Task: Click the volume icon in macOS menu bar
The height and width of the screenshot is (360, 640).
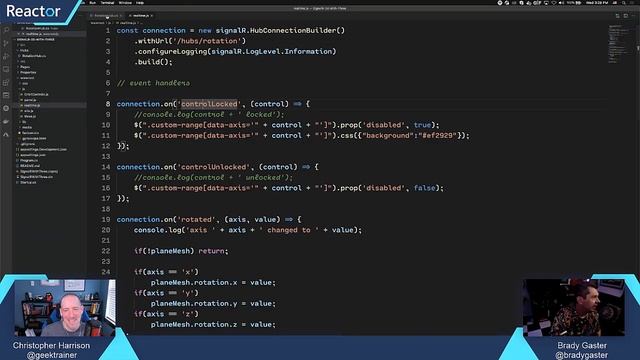Action: [x=561, y=3]
